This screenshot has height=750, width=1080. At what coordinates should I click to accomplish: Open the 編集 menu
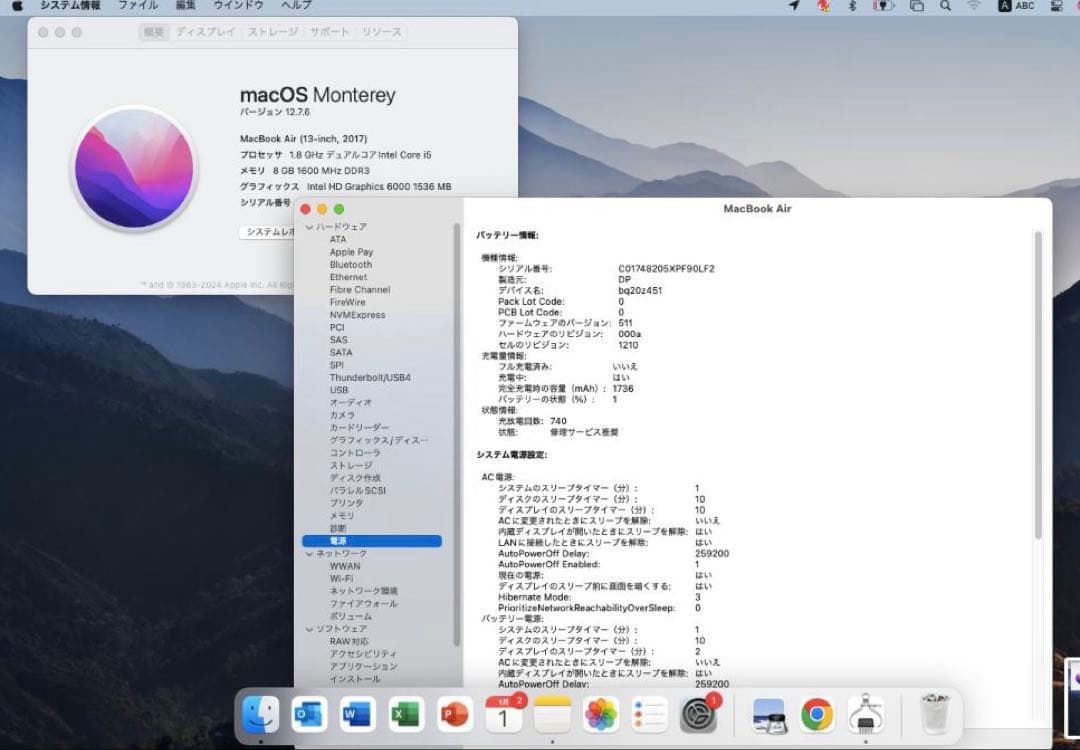point(185,6)
